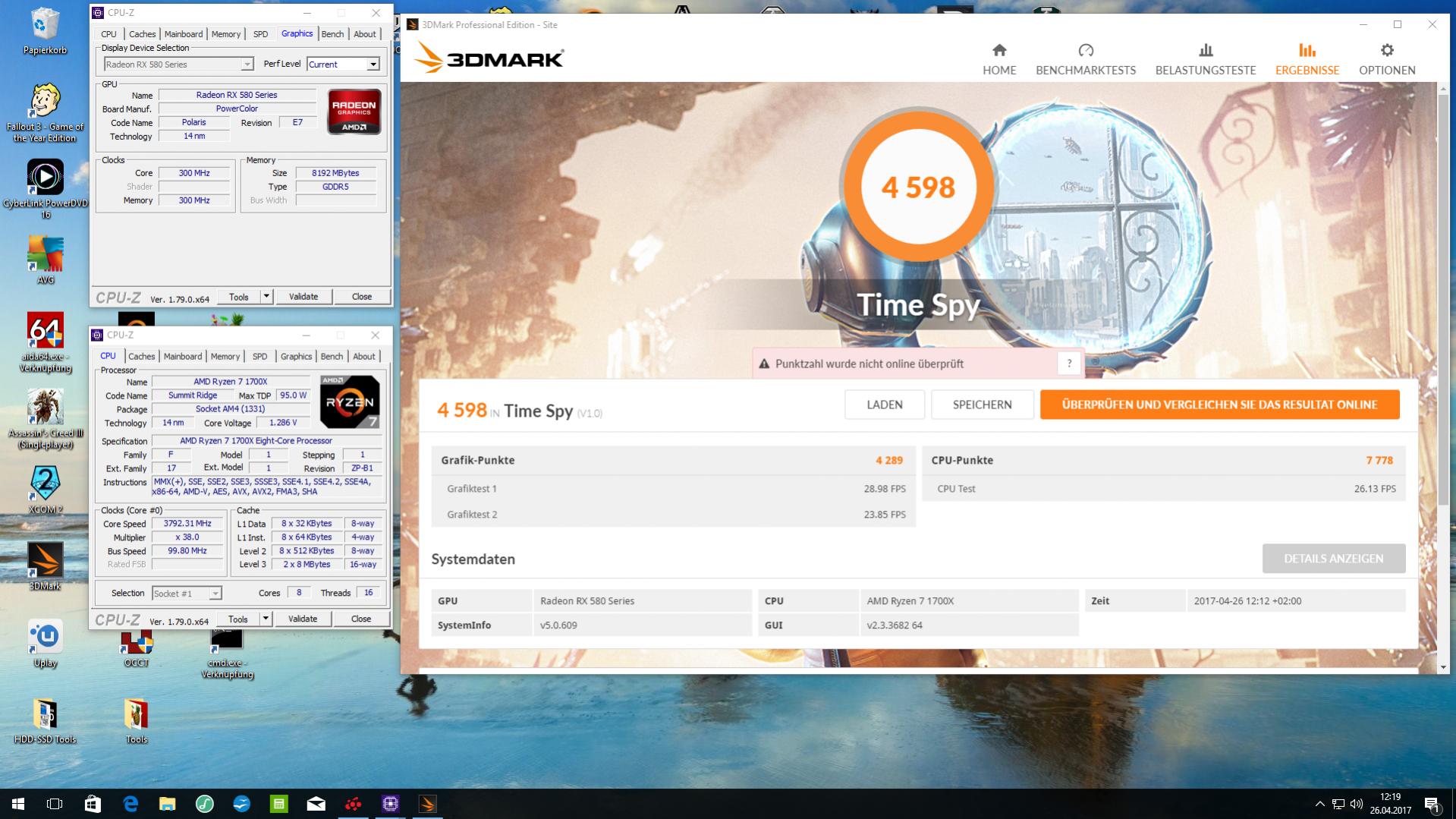Show hidden system tray icons
The image size is (1456, 819).
(x=1319, y=804)
